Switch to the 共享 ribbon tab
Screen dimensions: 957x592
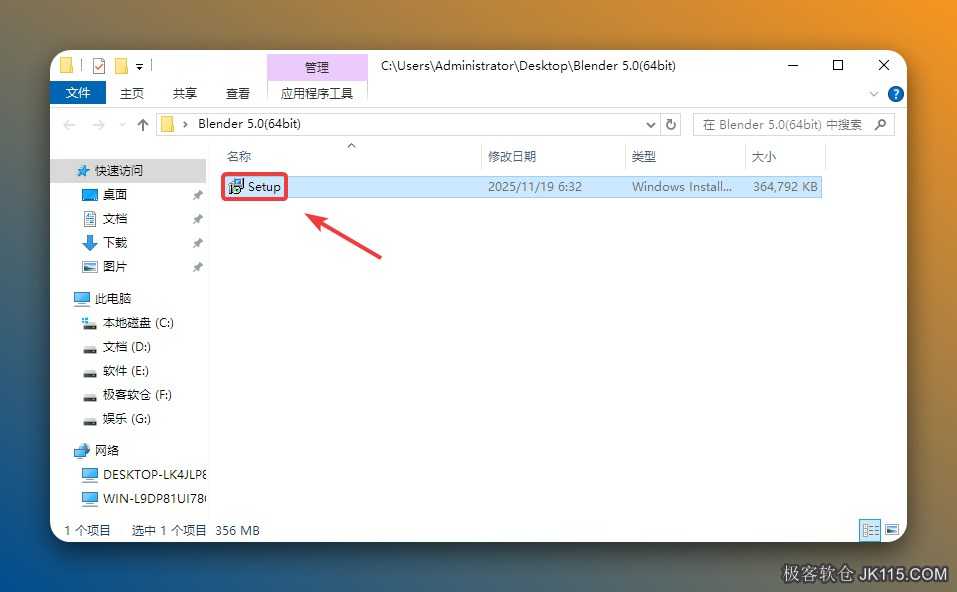(184, 93)
